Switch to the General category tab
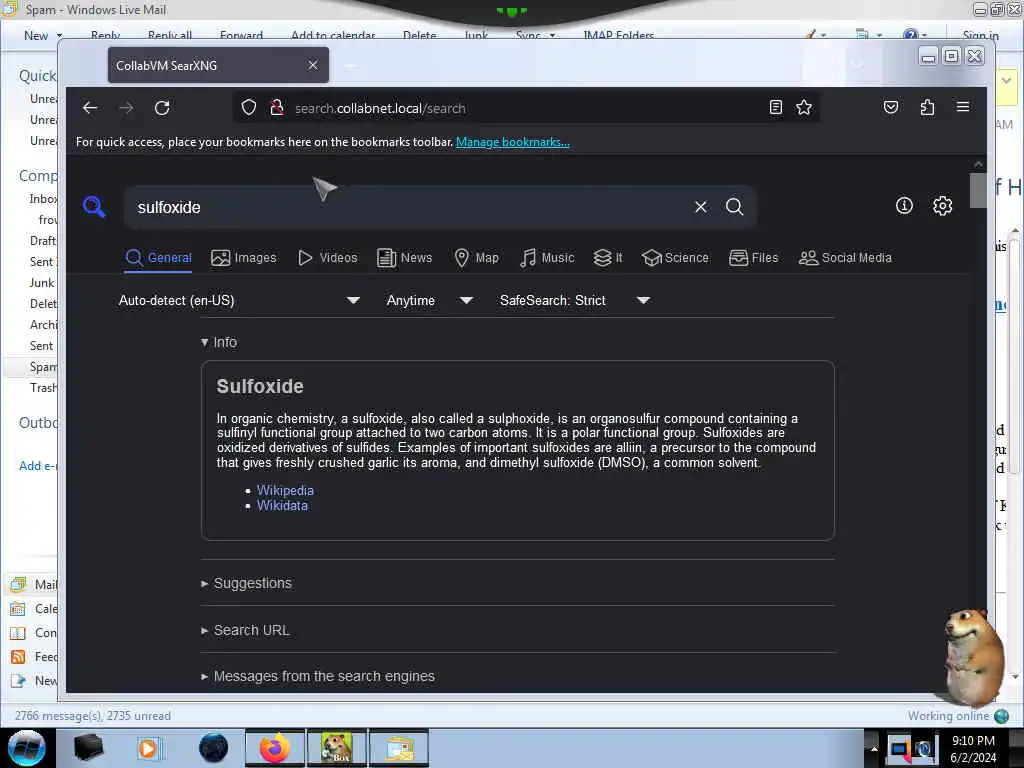The width and height of the screenshot is (1024, 768). click(x=159, y=258)
